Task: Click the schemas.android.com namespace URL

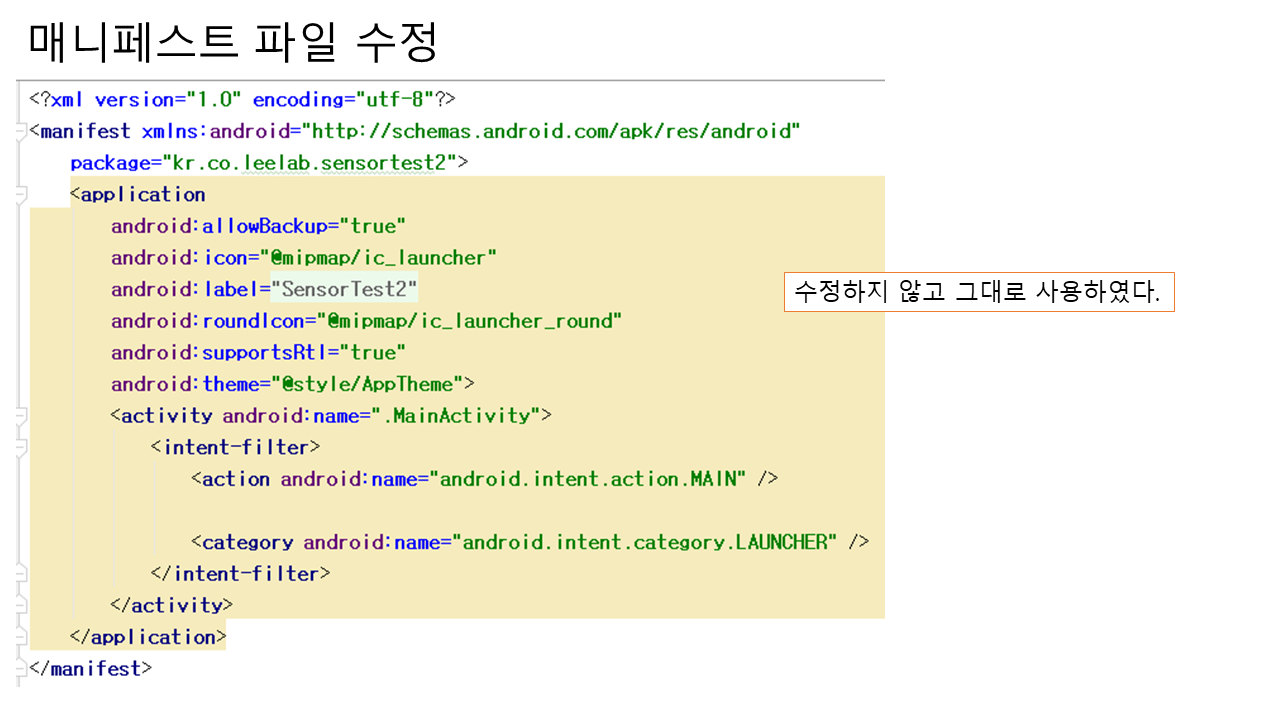Action: (x=556, y=131)
